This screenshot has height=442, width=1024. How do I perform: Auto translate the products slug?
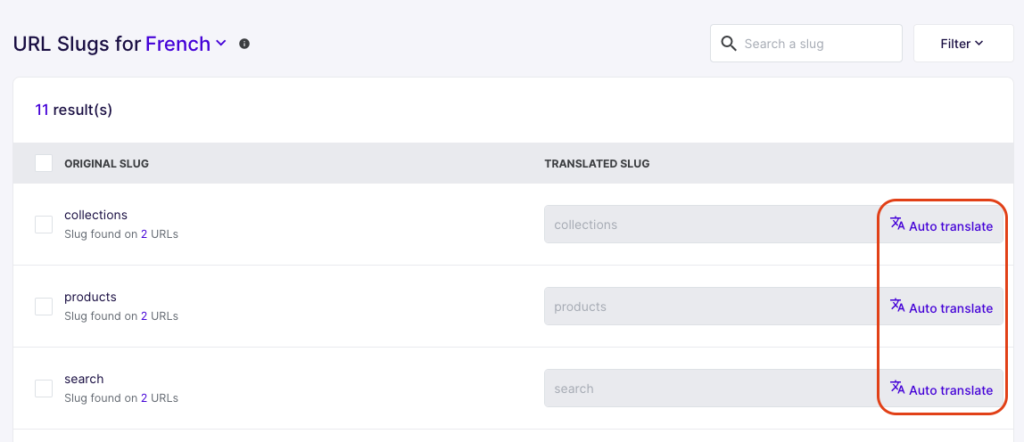[x=942, y=308]
